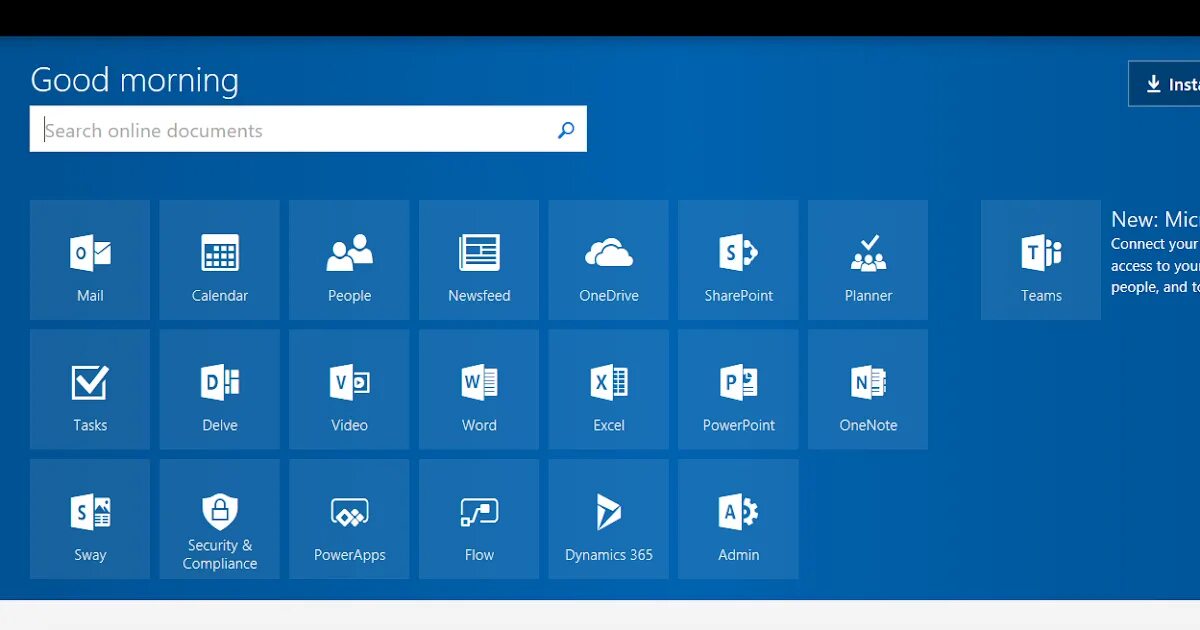The height and width of the screenshot is (630, 1200).
Task: Launch the Planner app
Action: click(868, 260)
